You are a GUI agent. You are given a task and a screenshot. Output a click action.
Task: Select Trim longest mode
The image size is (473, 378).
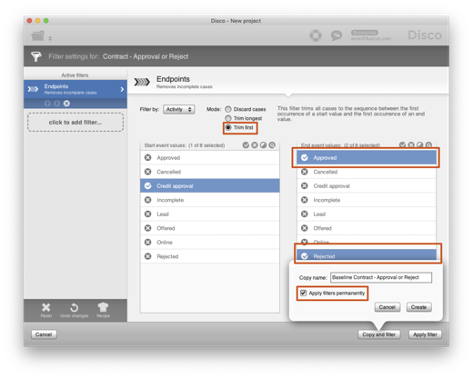click(228, 118)
